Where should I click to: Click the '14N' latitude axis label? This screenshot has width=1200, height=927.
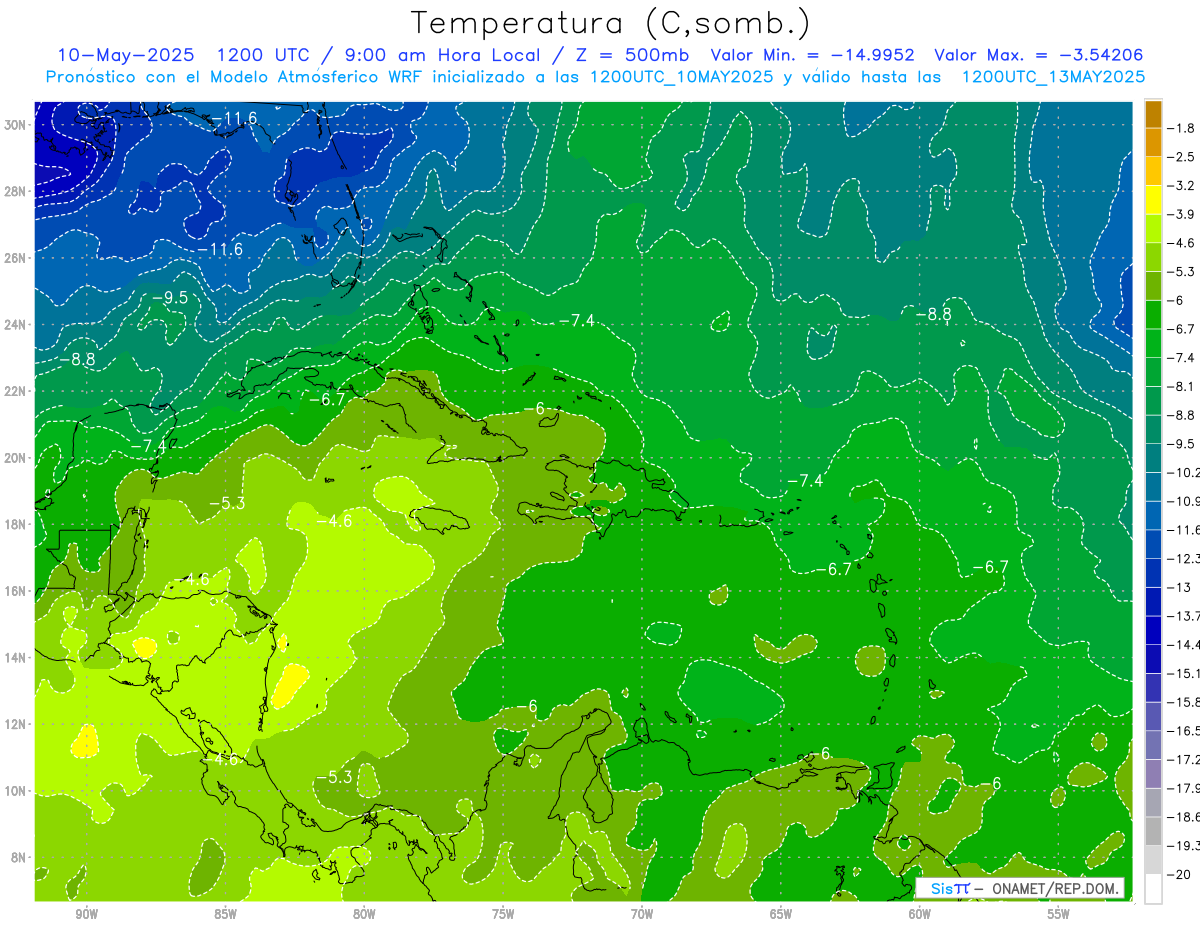pos(17,657)
